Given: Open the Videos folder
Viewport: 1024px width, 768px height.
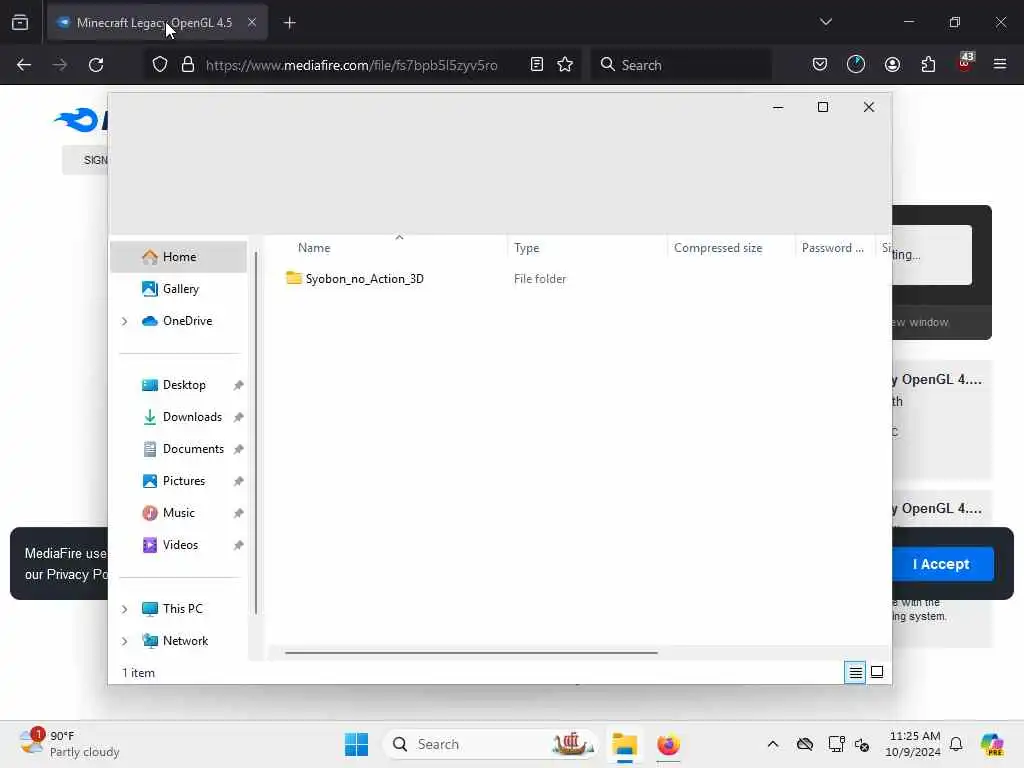Looking at the screenshot, I should click(178, 545).
